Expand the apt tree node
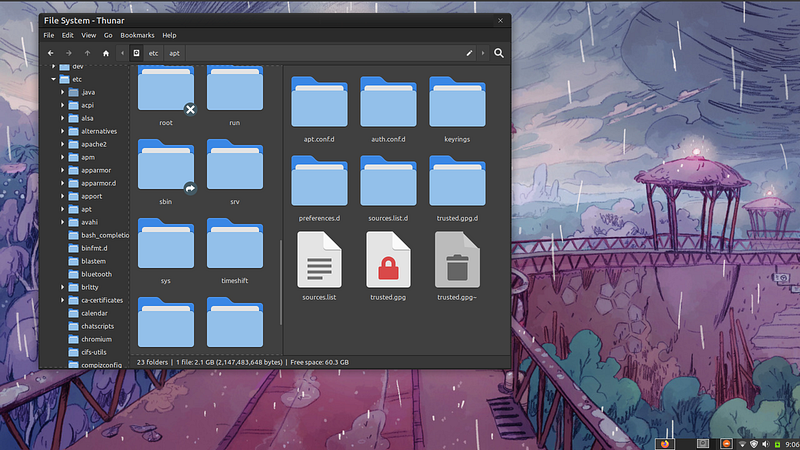The width and height of the screenshot is (800, 450). click(x=62, y=209)
